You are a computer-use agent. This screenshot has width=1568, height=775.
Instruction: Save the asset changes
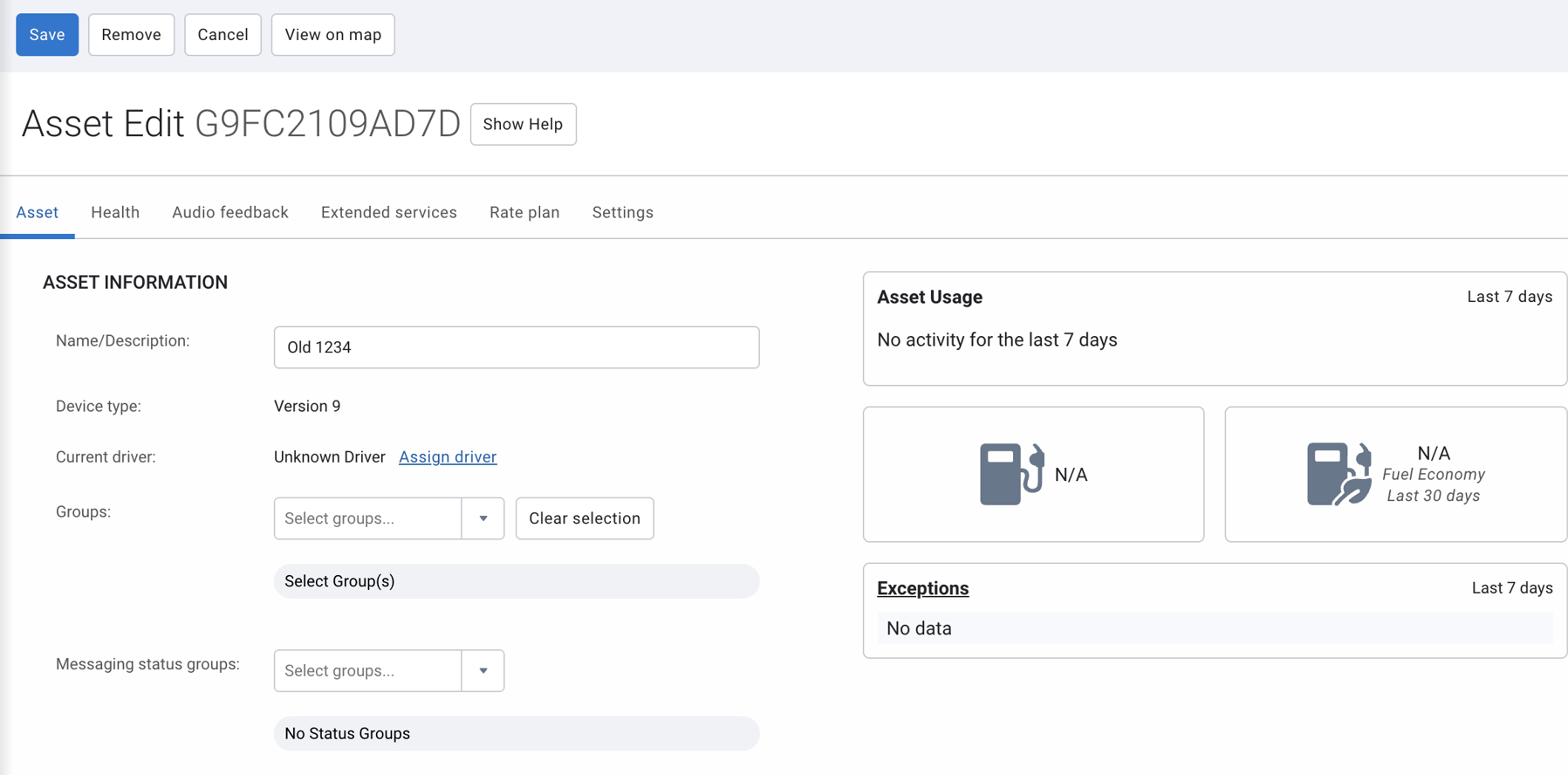click(47, 35)
